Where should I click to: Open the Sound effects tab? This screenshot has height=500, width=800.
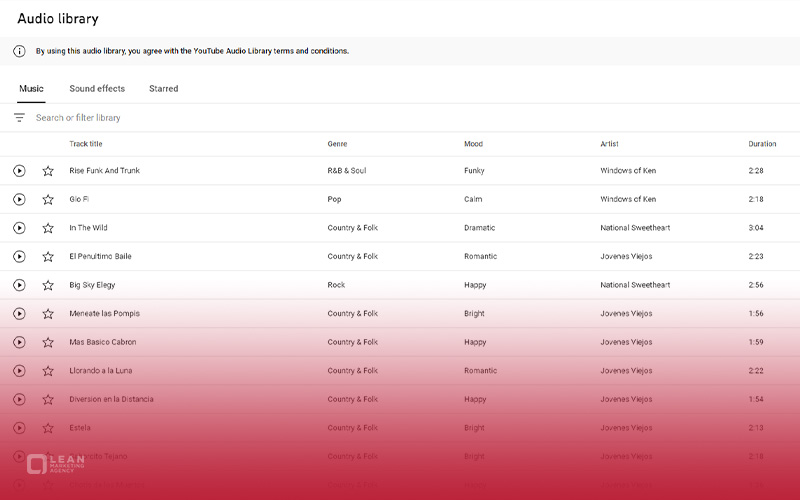click(x=97, y=88)
